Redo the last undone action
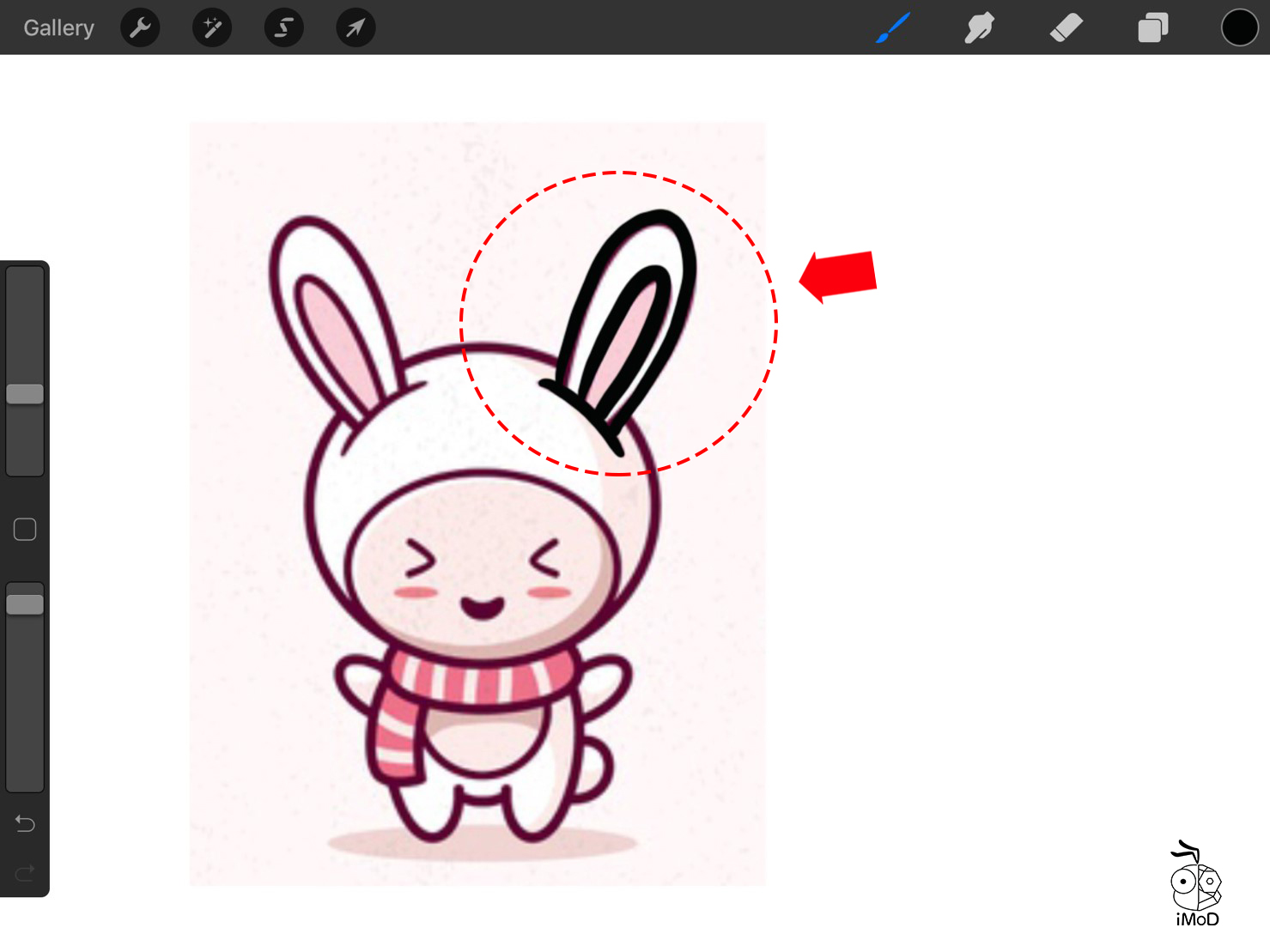The image size is (1270, 952). coord(25,873)
